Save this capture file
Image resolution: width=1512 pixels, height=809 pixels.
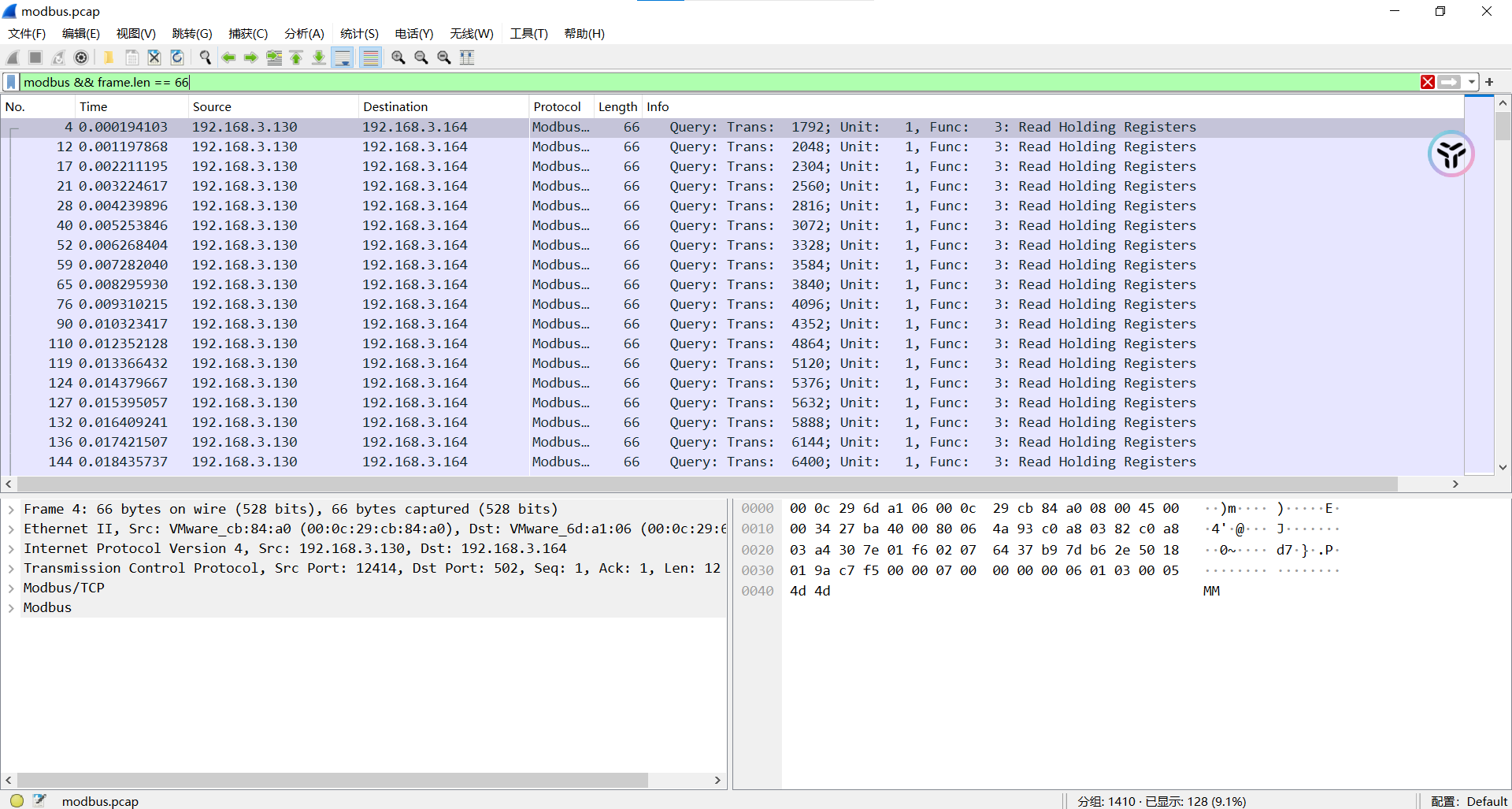pos(132,58)
